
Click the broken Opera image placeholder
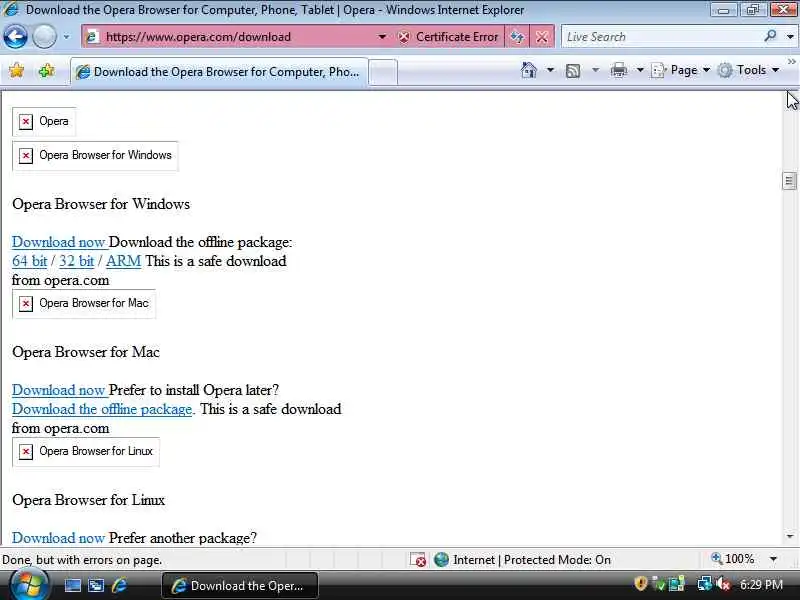click(x=44, y=121)
